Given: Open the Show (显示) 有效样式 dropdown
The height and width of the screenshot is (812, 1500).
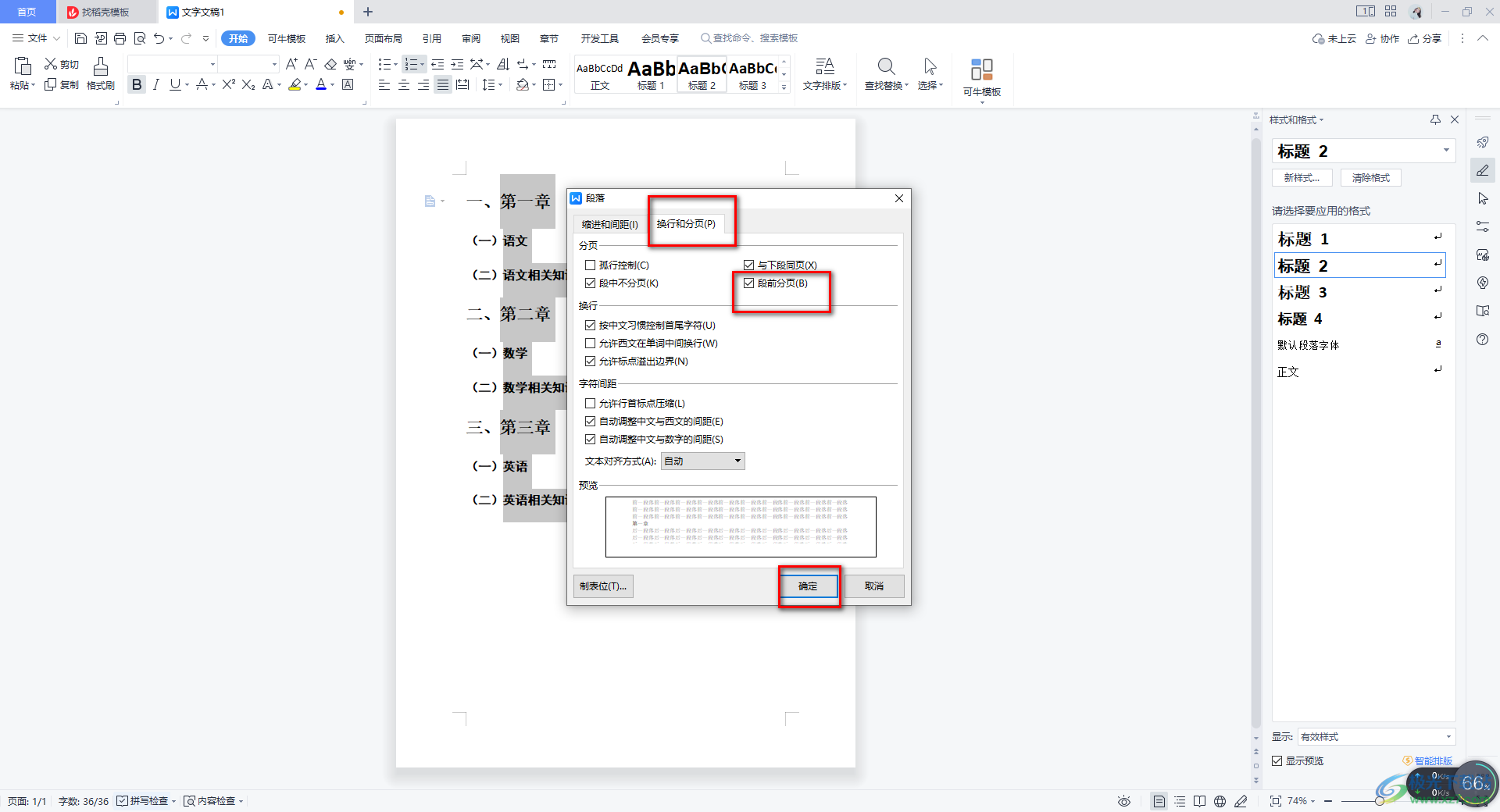Looking at the screenshot, I should coord(1376,737).
